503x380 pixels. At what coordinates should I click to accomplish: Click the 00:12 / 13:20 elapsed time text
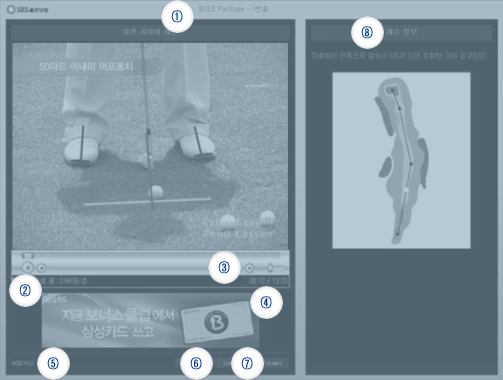tap(269, 281)
